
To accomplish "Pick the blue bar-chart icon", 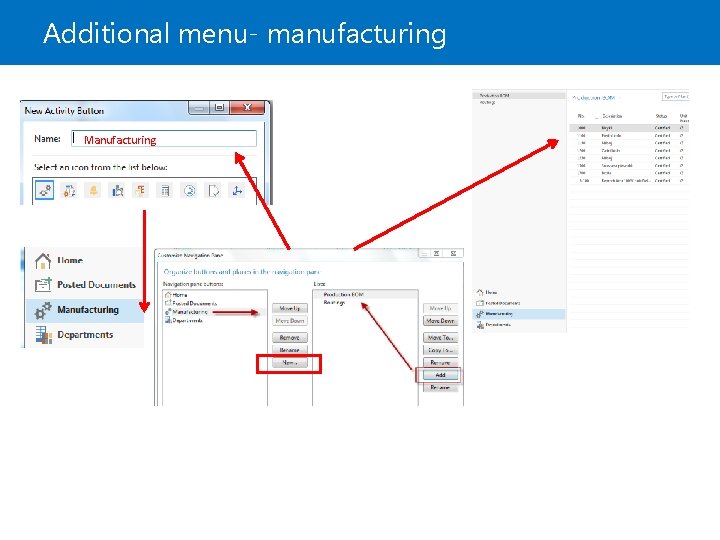I will pyautogui.click(x=117, y=191).
